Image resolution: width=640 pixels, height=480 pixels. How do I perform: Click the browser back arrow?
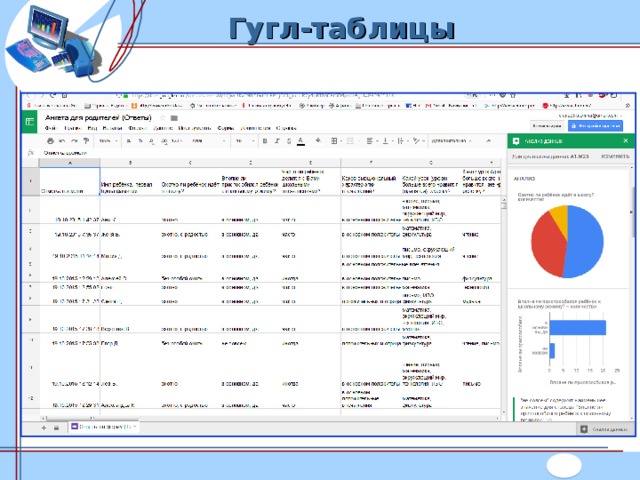pos(29,96)
